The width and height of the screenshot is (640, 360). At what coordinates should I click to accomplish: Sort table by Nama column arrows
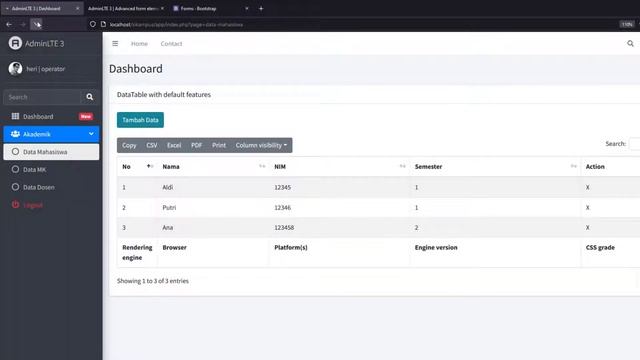[262, 166]
